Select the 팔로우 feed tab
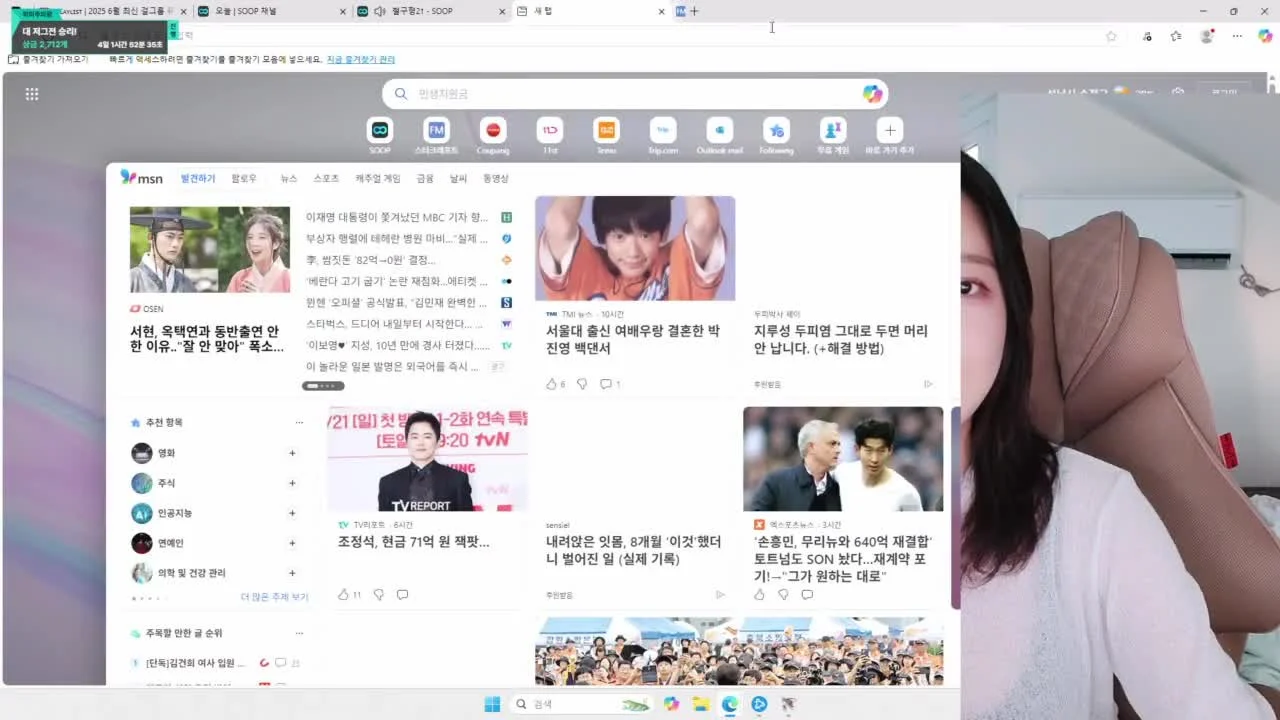Screen dimensions: 1280x720 click(x=244, y=178)
